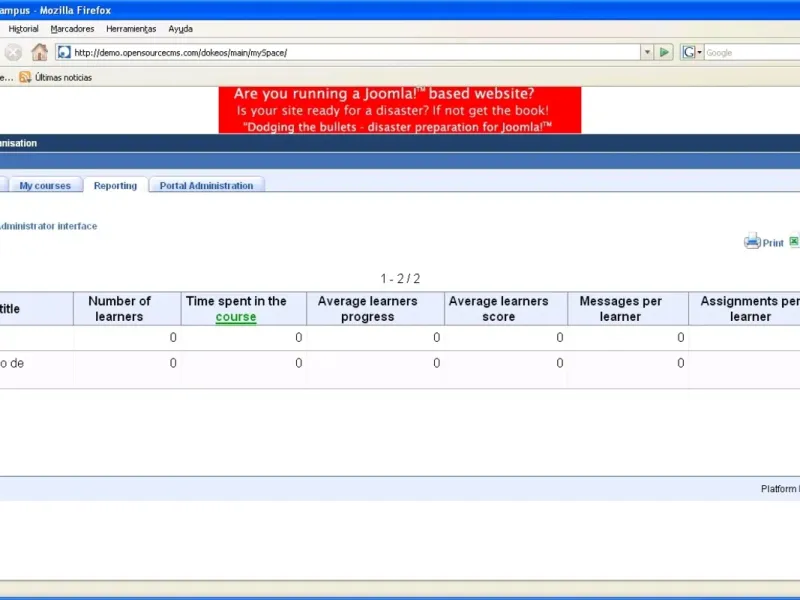Image resolution: width=800 pixels, height=600 pixels.
Task: Open the Herramientas menu
Action: 131,29
